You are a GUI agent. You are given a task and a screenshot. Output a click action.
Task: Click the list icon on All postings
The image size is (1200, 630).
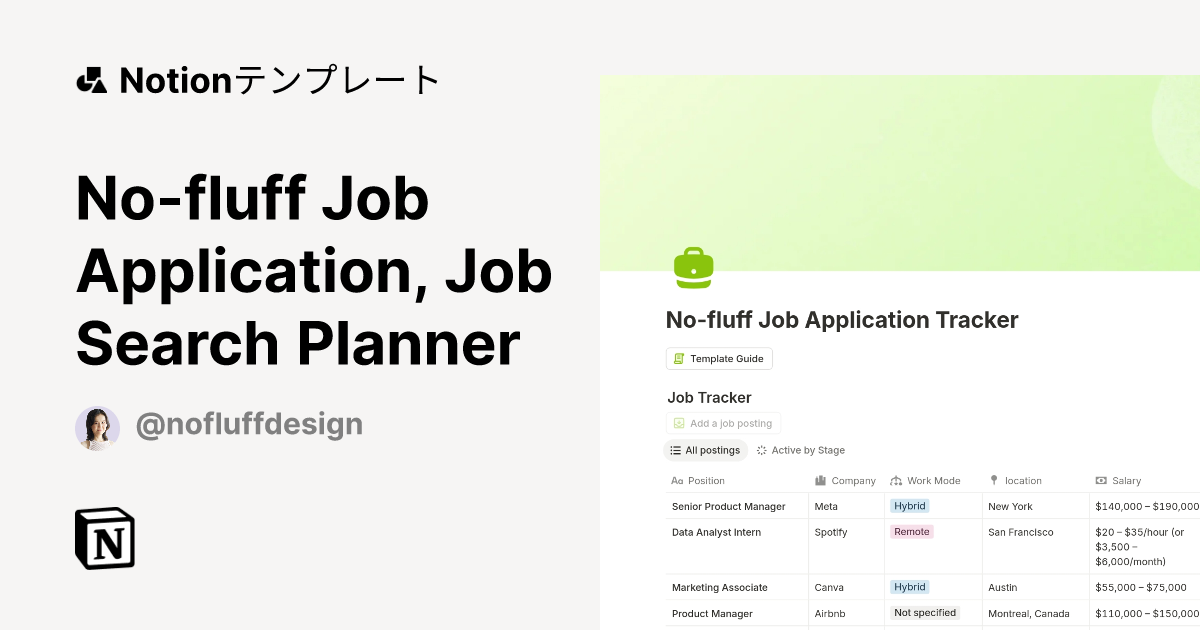(x=676, y=450)
